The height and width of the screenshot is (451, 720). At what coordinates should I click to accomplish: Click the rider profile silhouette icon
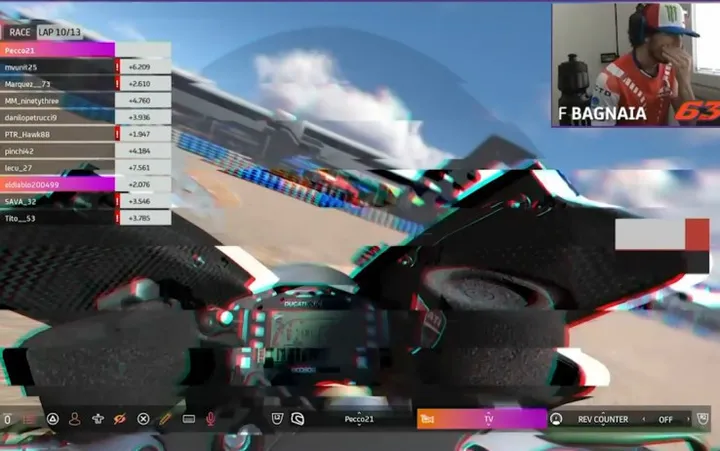pyautogui.click(x=75, y=419)
